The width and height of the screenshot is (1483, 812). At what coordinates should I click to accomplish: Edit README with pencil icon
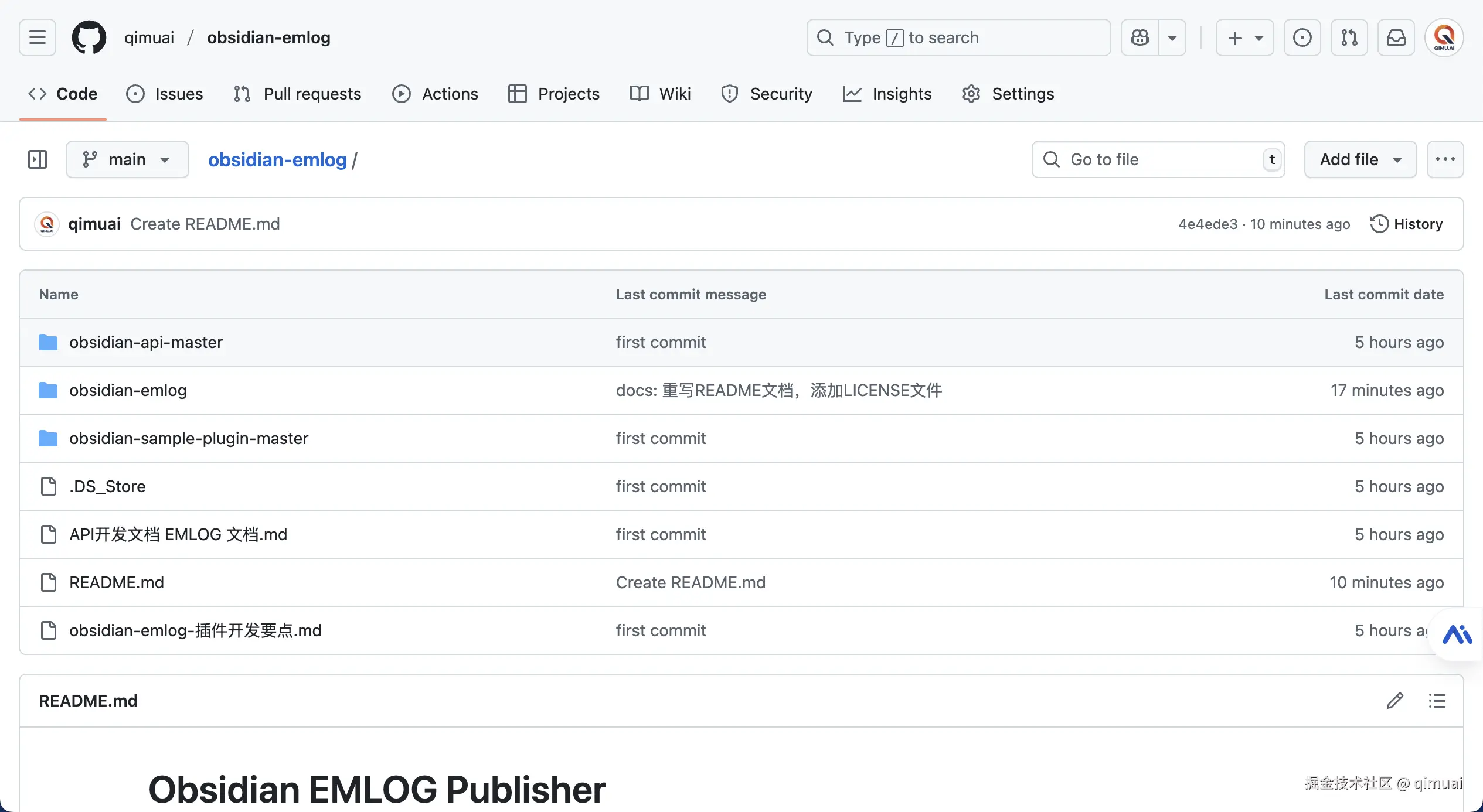(1395, 701)
